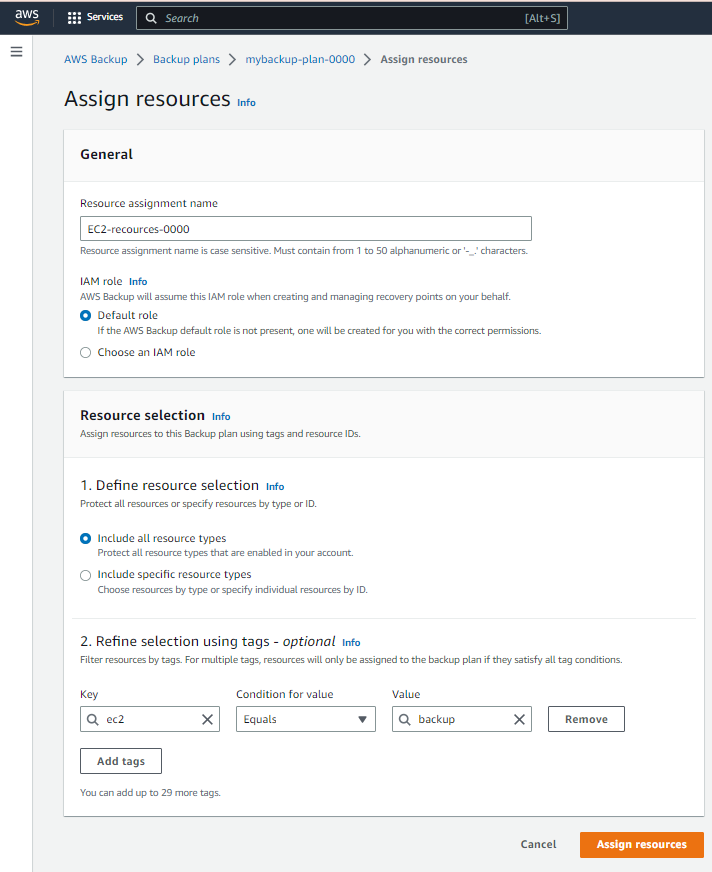
Task: Clear the backup value field with X icon
Action: 520,719
